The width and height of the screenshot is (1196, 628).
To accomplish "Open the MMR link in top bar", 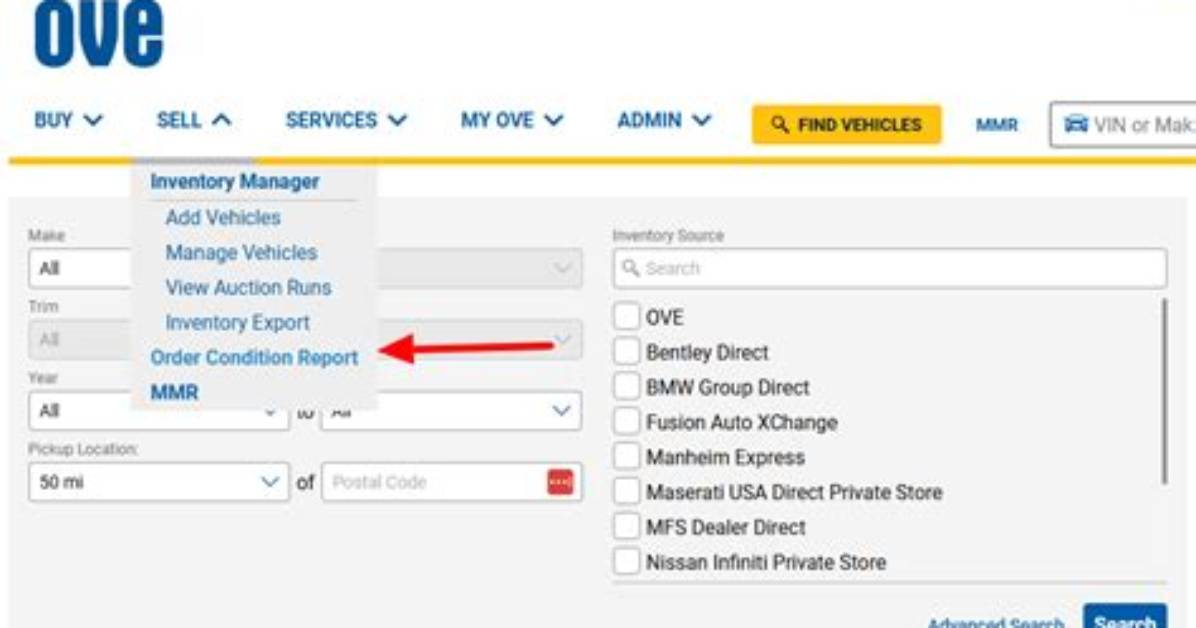I will point(996,124).
